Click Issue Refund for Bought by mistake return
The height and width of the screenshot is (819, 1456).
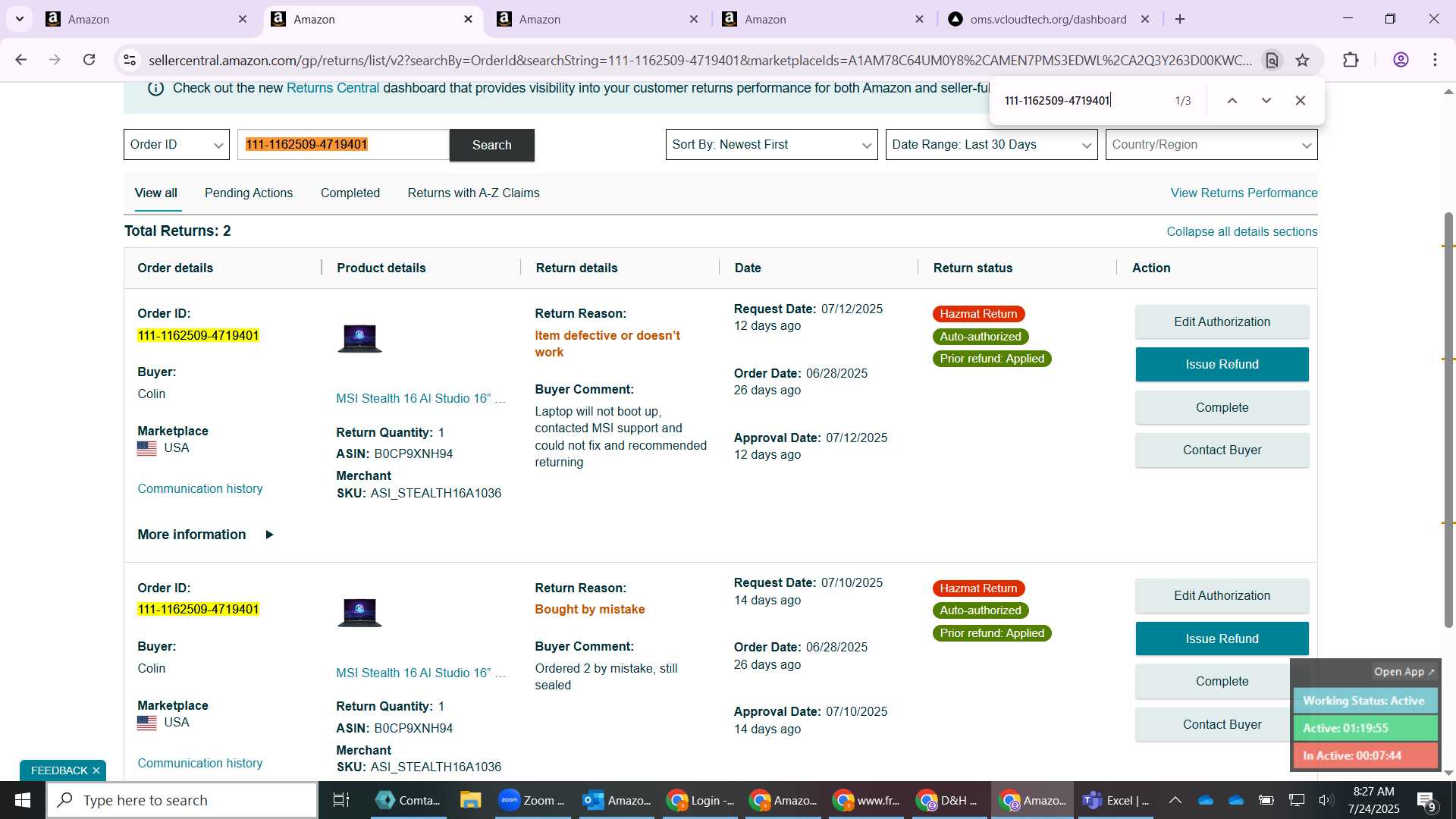pyautogui.click(x=1222, y=639)
